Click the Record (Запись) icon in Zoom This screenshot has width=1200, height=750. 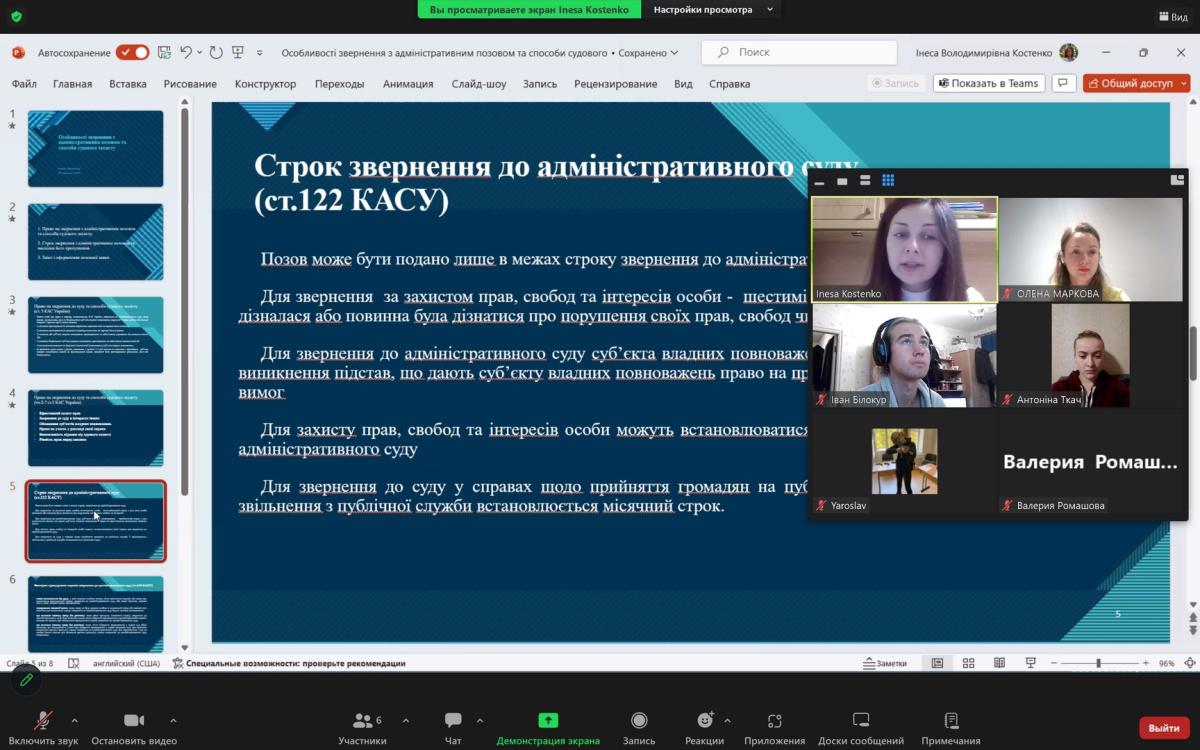click(639, 721)
